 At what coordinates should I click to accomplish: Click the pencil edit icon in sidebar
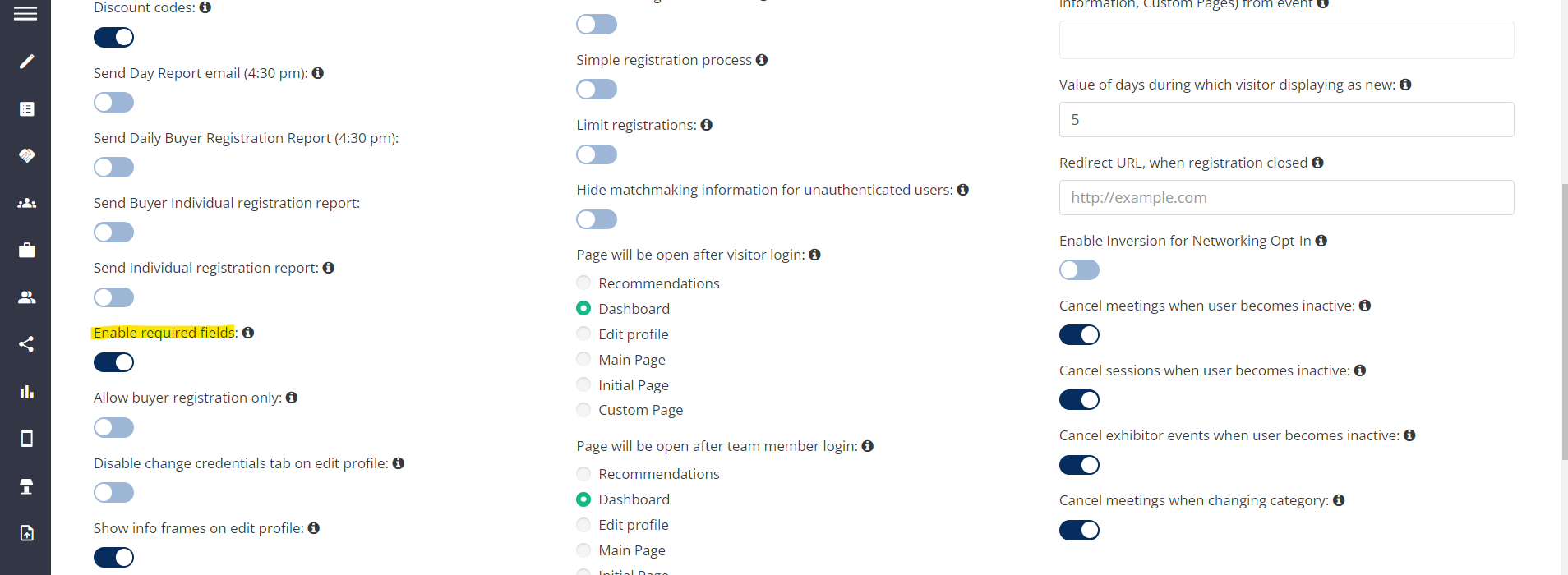[26, 62]
